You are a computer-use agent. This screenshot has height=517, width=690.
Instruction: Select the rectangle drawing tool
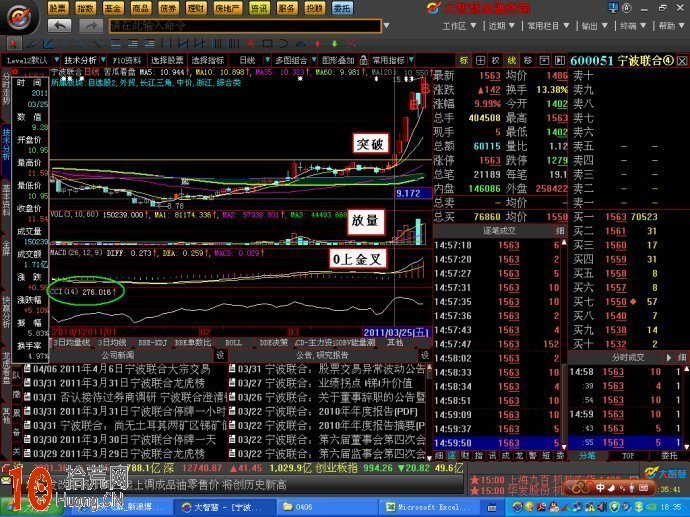tap(267, 44)
